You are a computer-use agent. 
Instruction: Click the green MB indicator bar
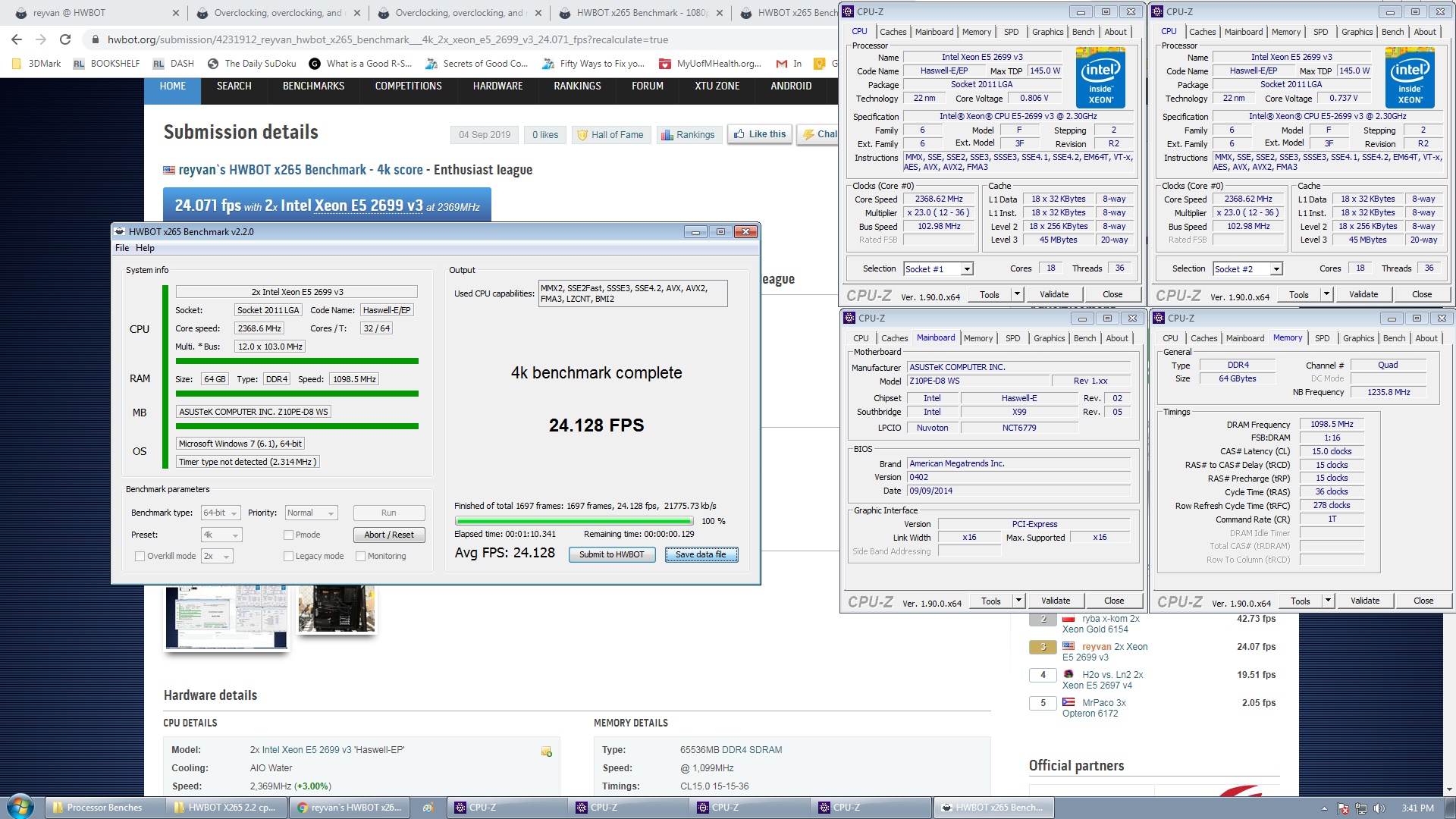(297, 427)
